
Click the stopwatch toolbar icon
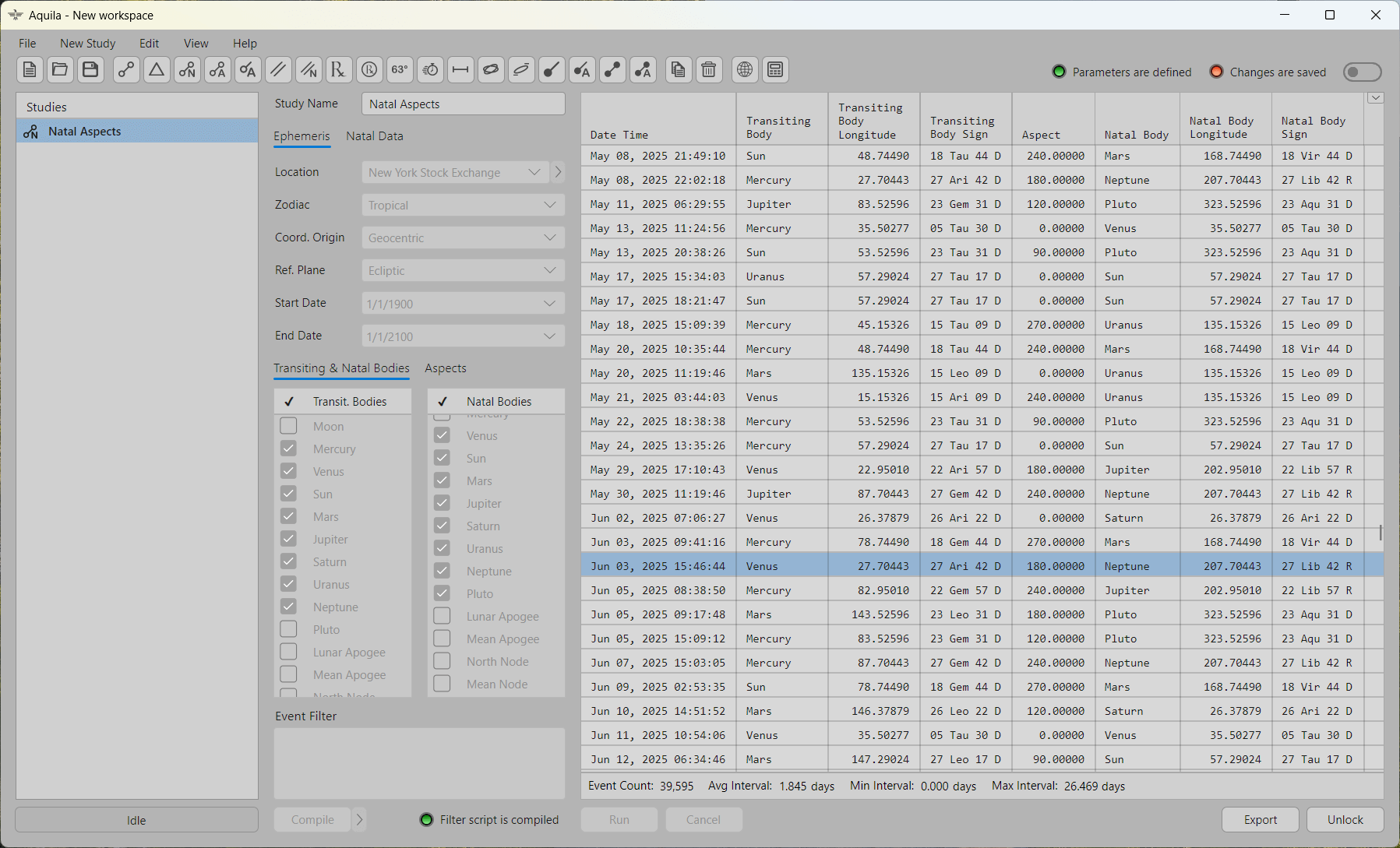pyautogui.click(x=430, y=70)
